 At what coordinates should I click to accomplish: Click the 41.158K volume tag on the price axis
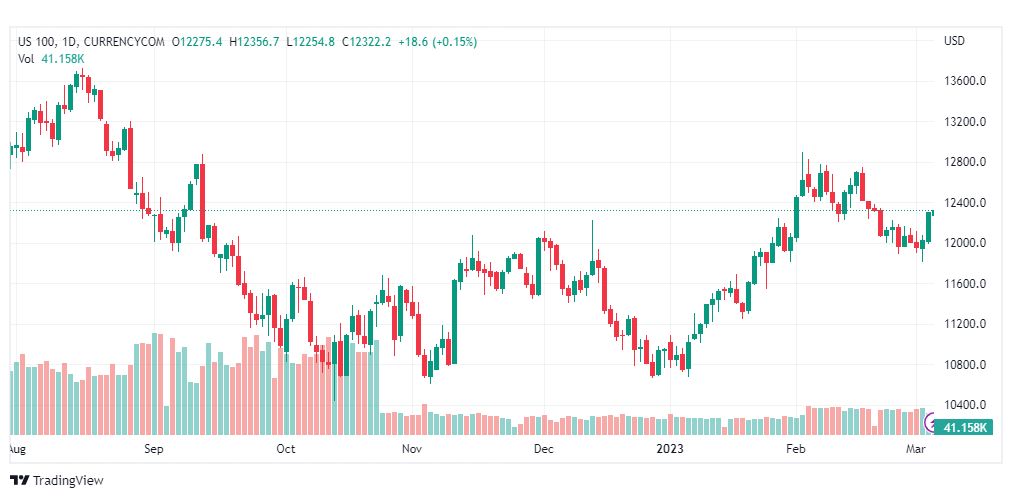pos(966,427)
